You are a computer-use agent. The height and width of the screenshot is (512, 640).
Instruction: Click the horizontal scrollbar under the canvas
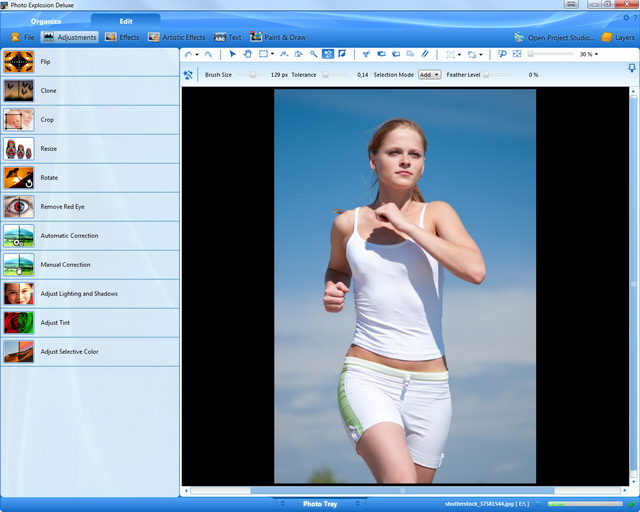402,490
